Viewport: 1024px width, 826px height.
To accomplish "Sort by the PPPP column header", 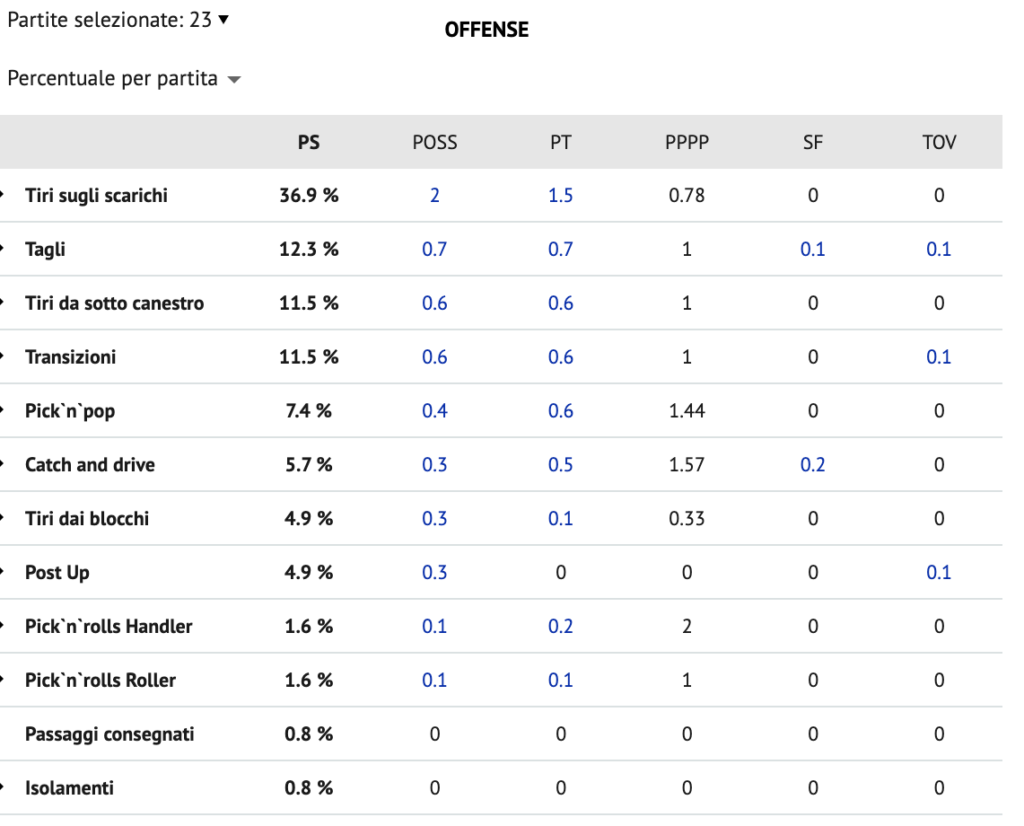I will tap(686, 142).
